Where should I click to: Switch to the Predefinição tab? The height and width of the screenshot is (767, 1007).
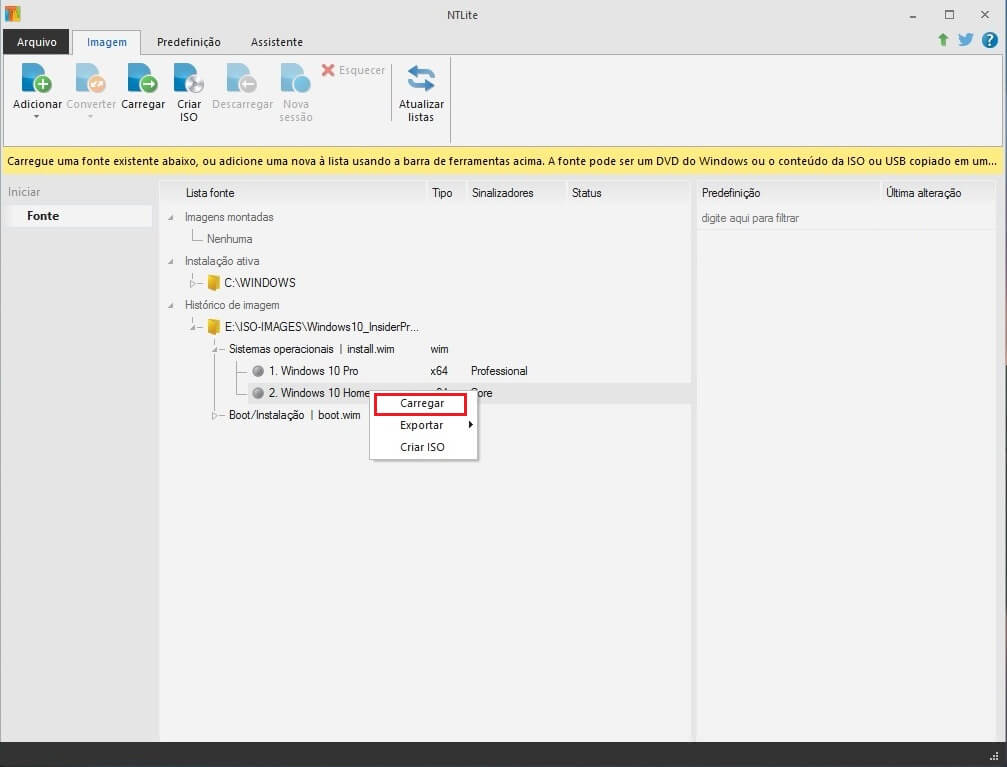[x=188, y=42]
